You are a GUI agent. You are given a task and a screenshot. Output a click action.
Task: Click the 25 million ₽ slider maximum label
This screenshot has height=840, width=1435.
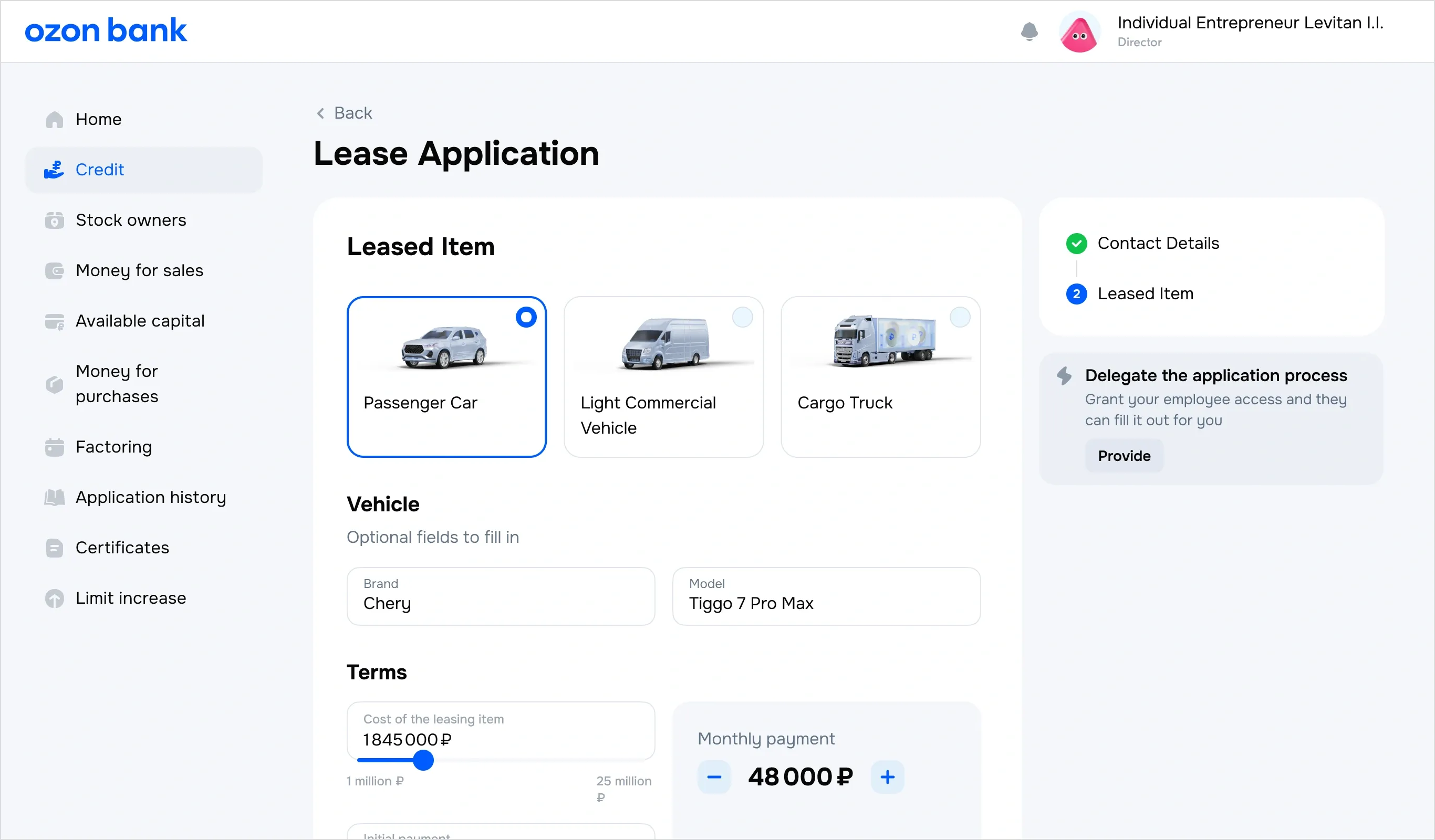click(x=624, y=789)
